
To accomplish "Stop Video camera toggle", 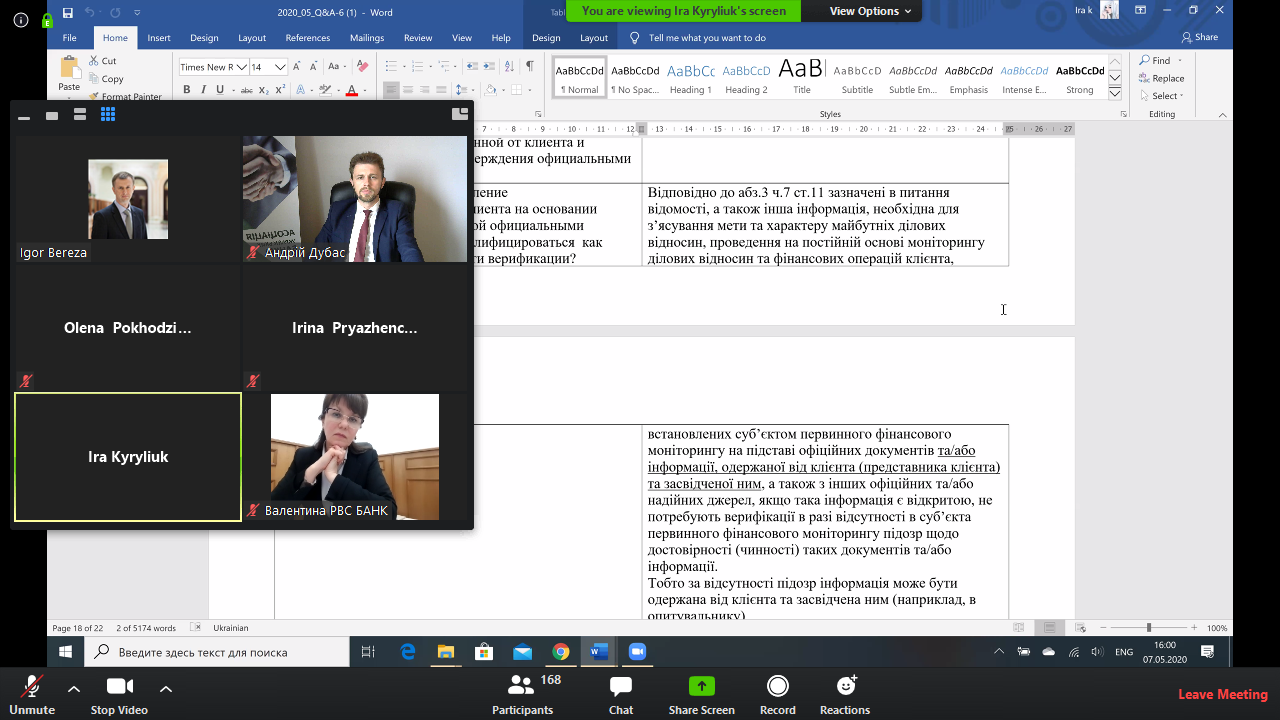I will coord(119,692).
